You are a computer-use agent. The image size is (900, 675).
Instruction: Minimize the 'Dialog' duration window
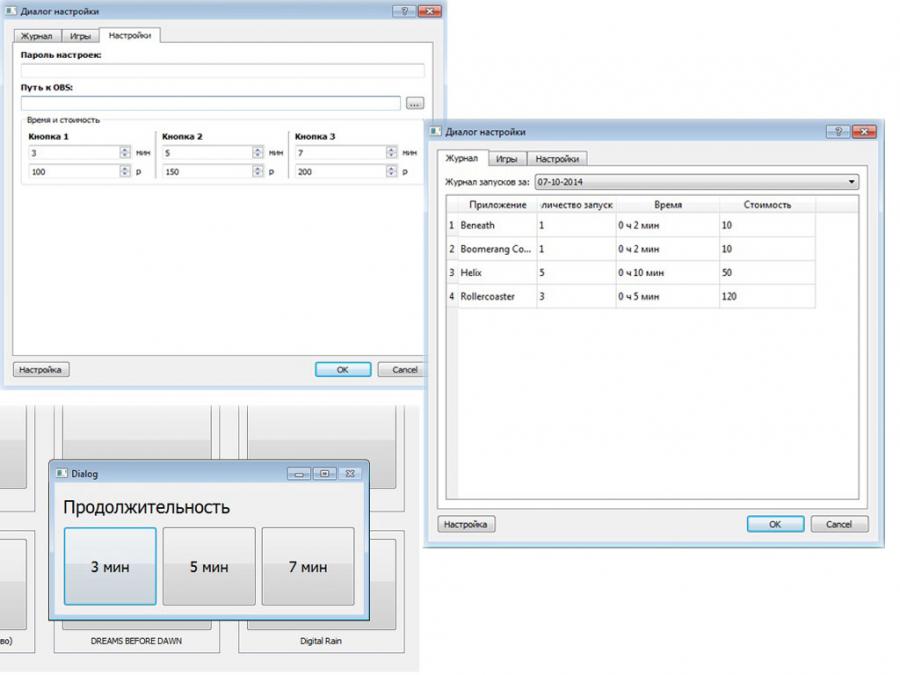[x=299, y=473]
